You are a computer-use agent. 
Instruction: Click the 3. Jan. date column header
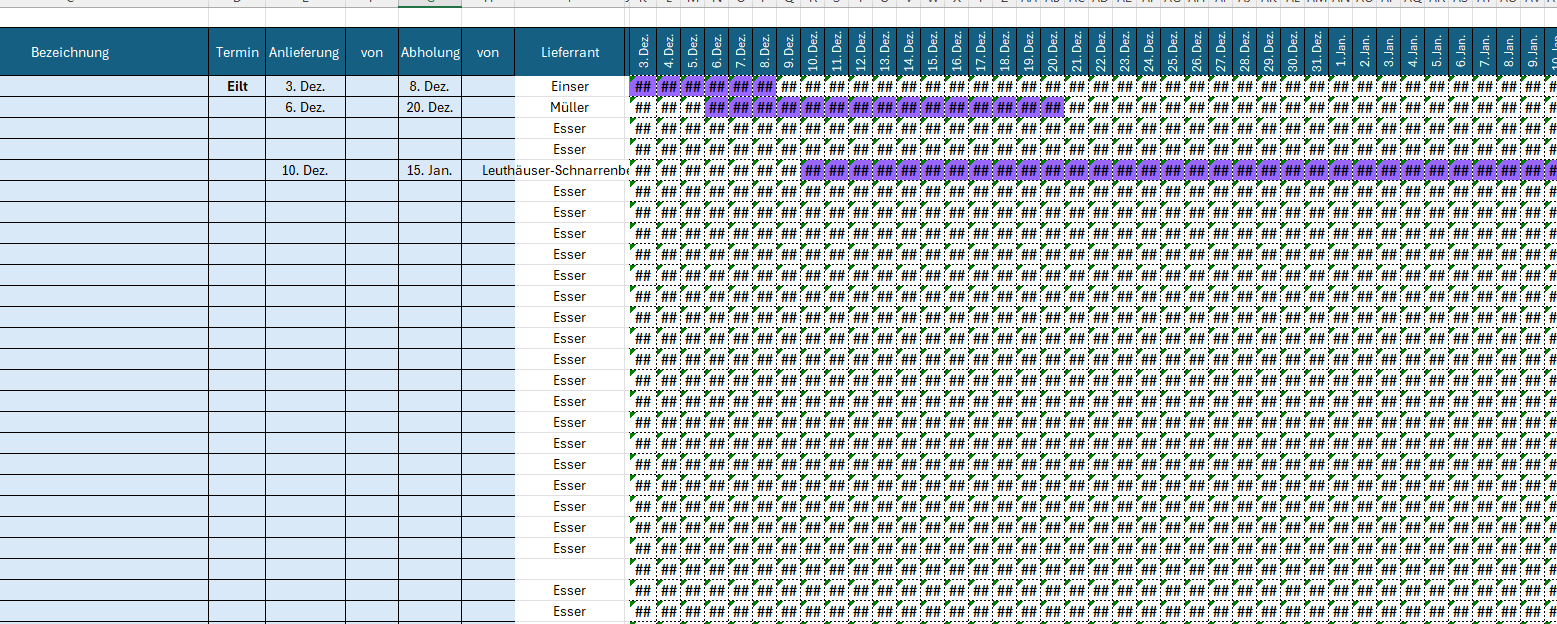(x=1388, y=52)
